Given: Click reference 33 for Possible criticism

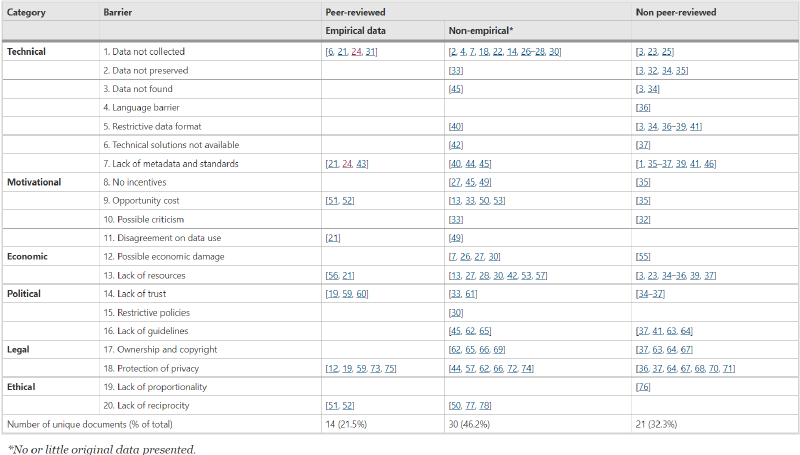Looking at the screenshot, I should click(455, 219).
